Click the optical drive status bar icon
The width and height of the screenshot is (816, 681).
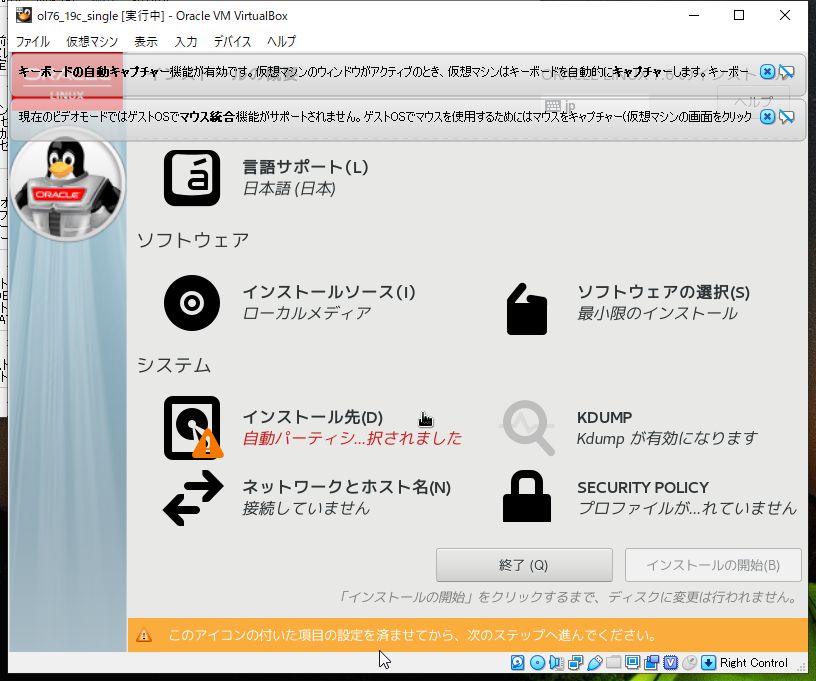(x=537, y=662)
